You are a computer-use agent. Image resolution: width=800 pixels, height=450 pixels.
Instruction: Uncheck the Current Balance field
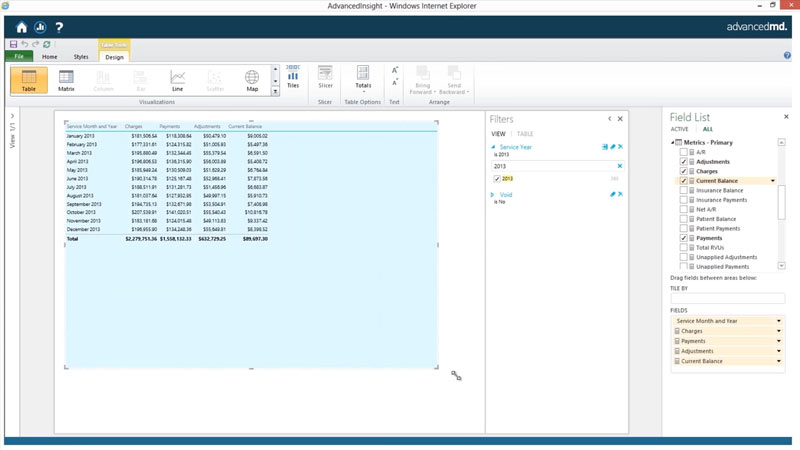point(684,181)
